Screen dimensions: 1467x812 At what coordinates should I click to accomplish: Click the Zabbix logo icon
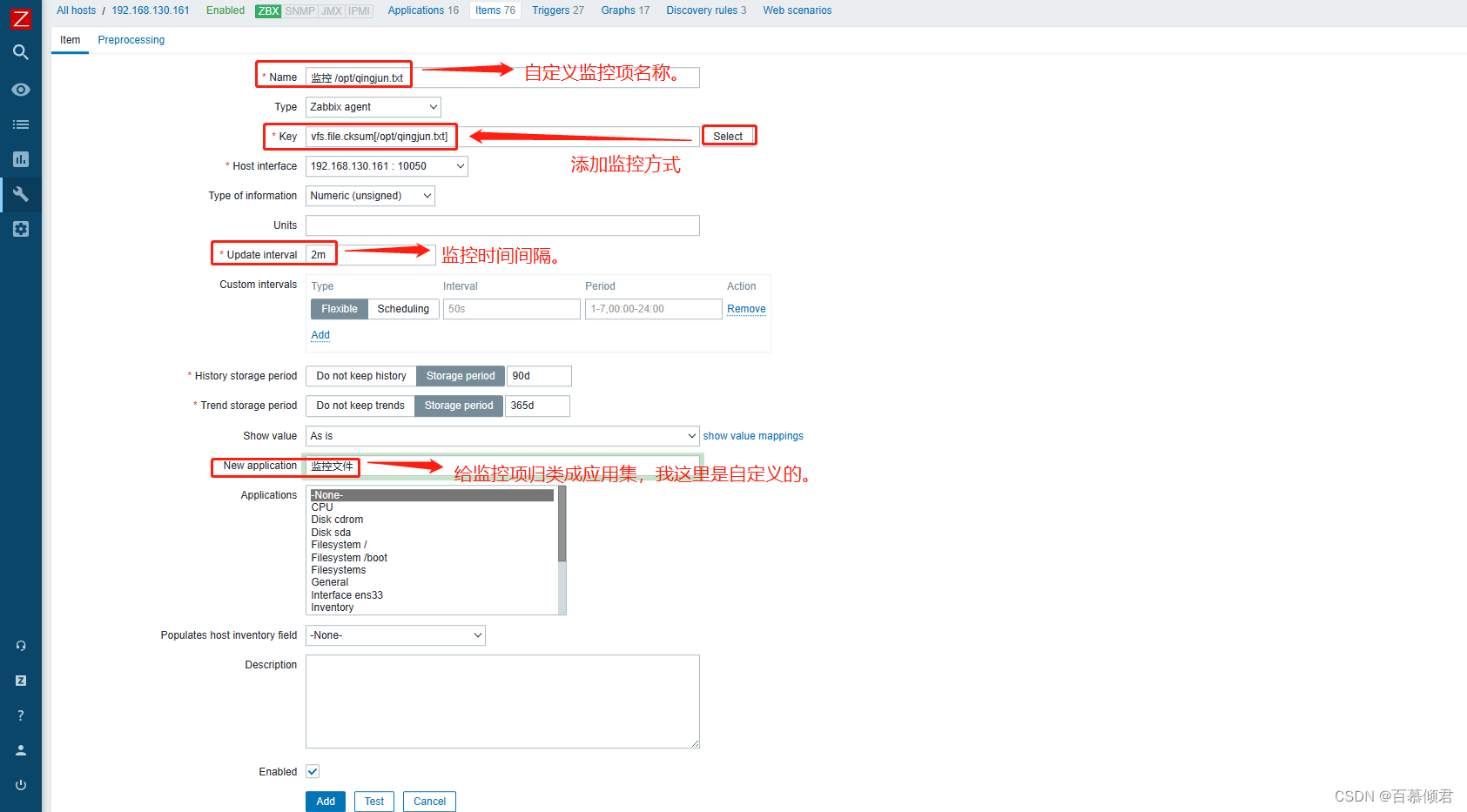click(20, 18)
